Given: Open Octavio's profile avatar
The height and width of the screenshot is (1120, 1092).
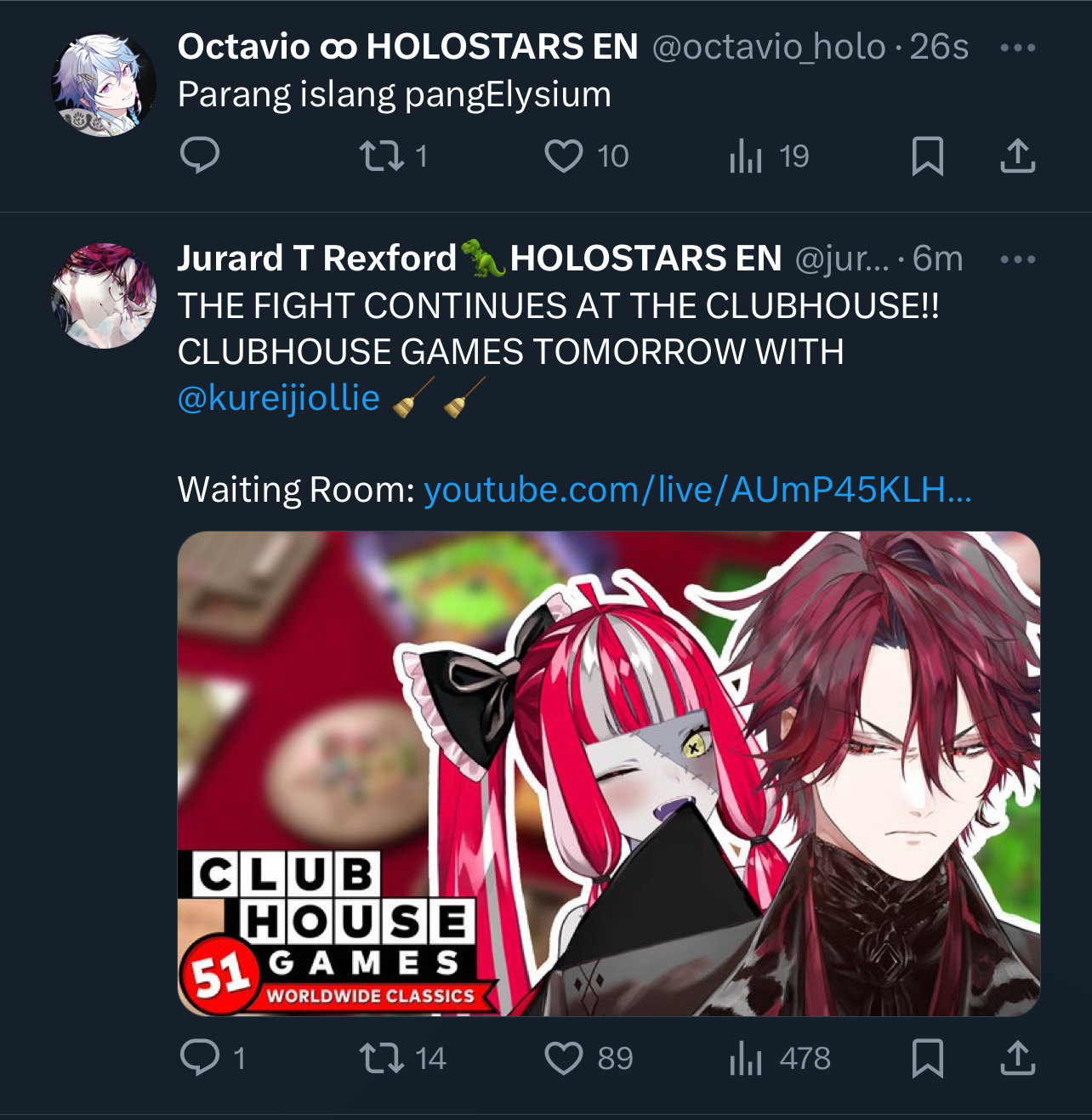Looking at the screenshot, I should (x=104, y=85).
